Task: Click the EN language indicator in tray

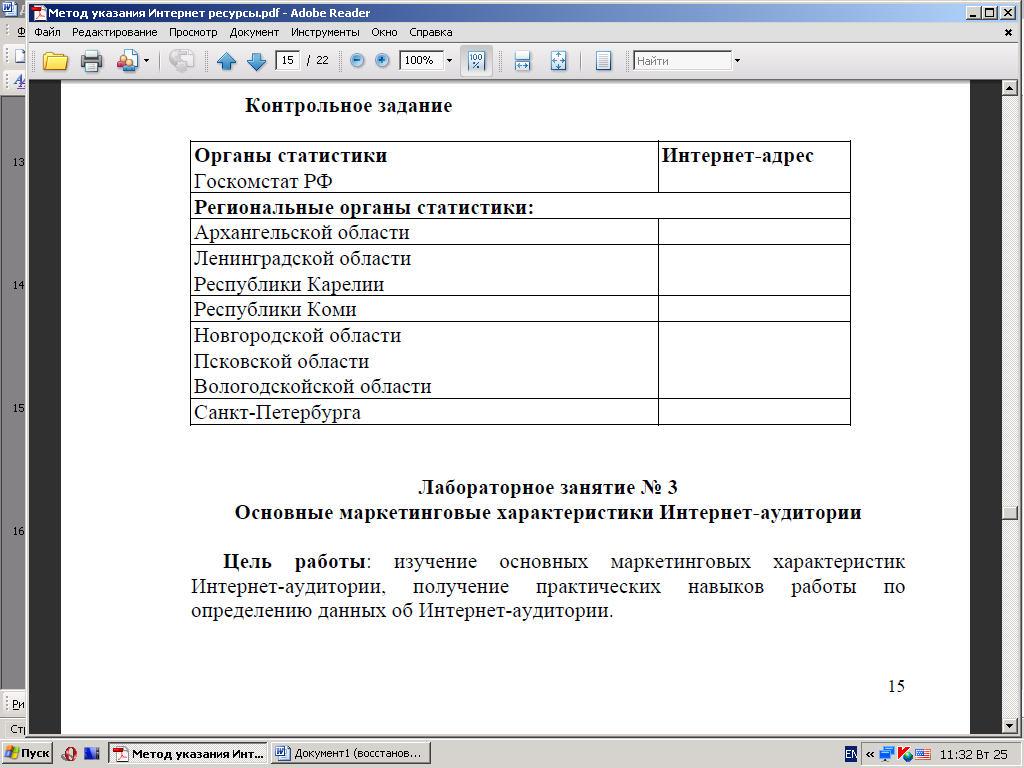Action: click(x=850, y=754)
